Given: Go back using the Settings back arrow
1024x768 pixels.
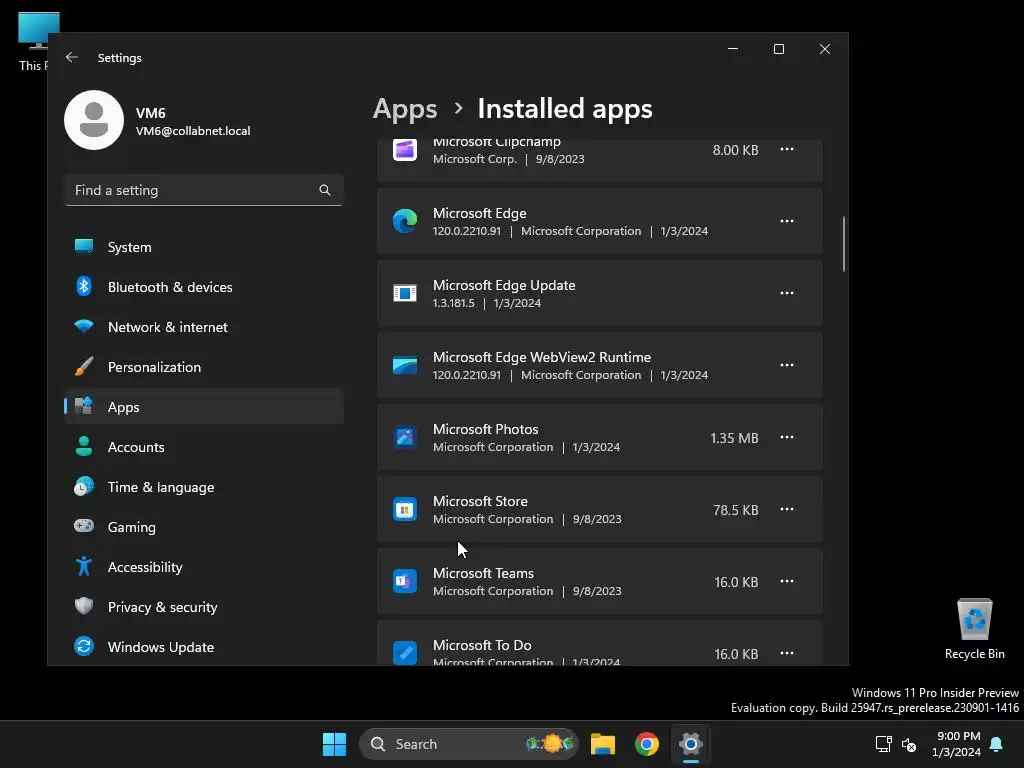Looking at the screenshot, I should pyautogui.click(x=72, y=57).
